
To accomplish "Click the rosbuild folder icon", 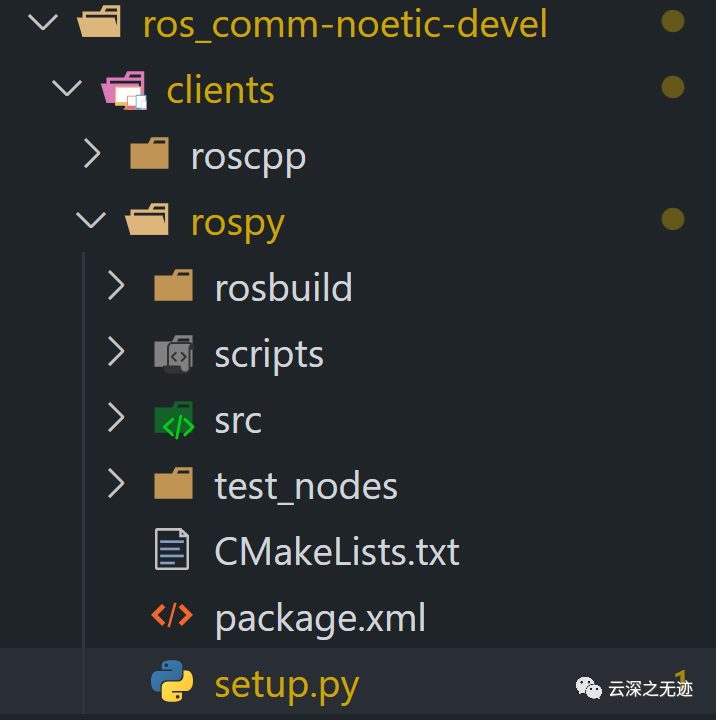I will (174, 287).
